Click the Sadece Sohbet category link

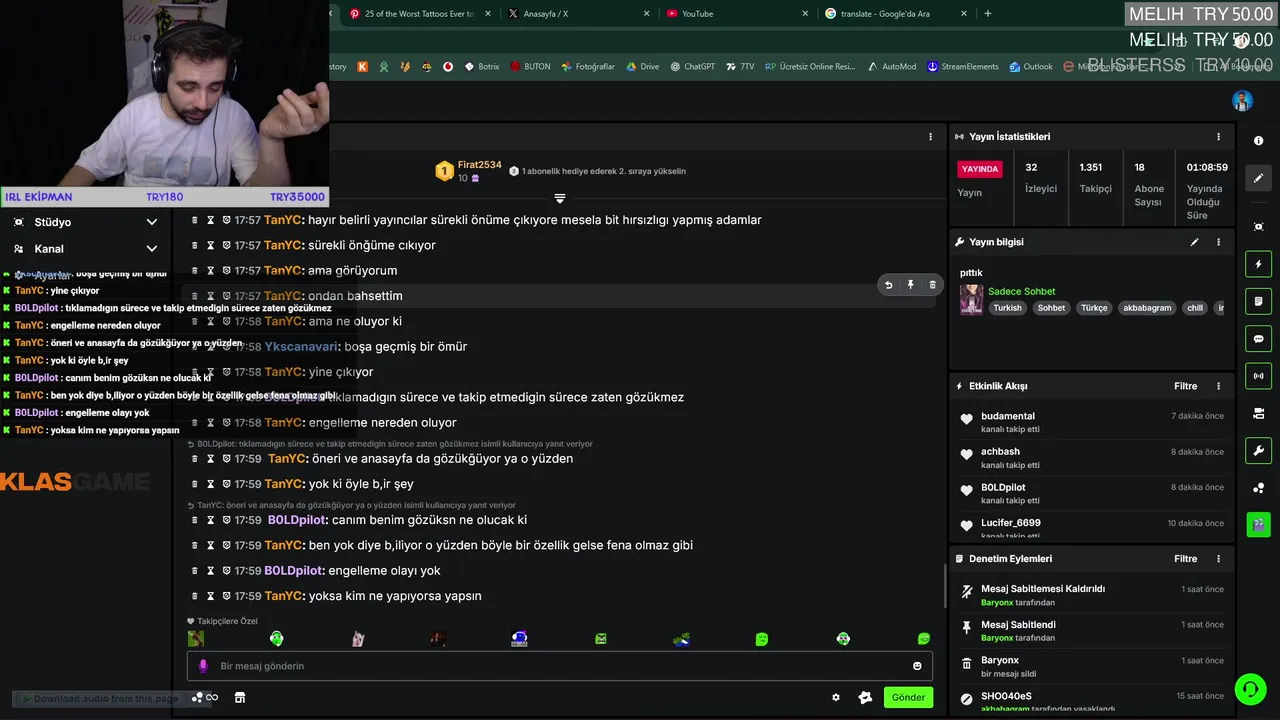point(1021,291)
